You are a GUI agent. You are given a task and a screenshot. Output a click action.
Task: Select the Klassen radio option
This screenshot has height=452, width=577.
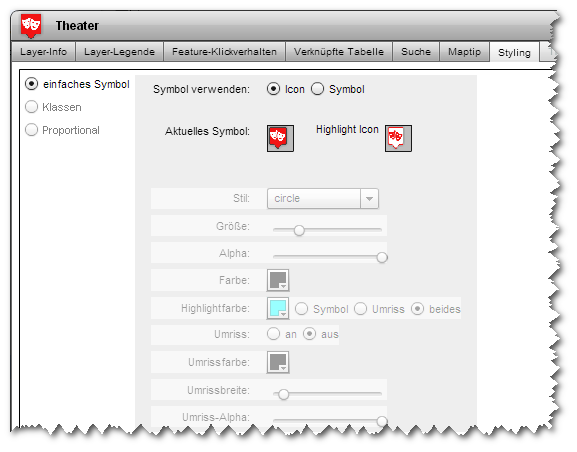[x=32, y=107]
